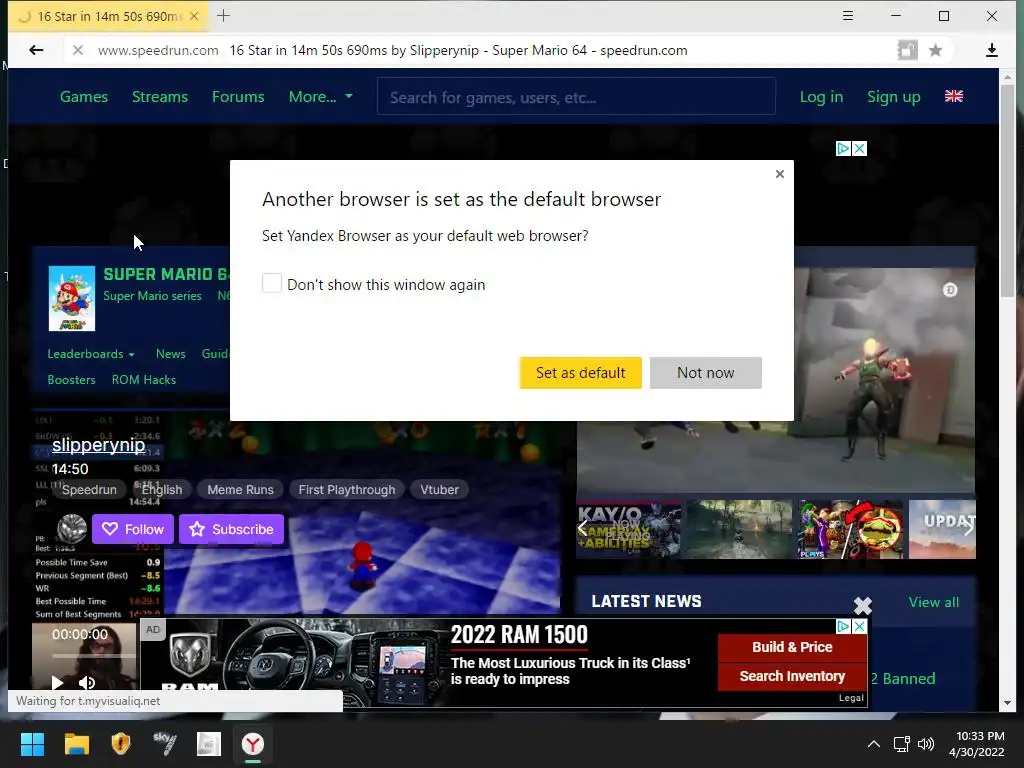The image size is (1024, 768).
Task: Close the 16 Star browser tab
Action: (194, 16)
